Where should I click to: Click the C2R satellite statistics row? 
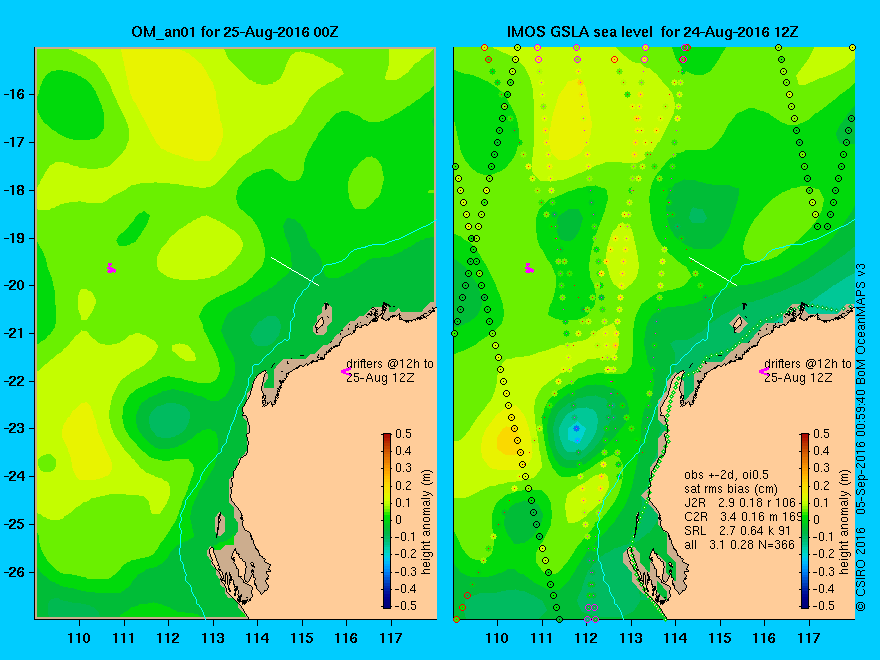740,516
